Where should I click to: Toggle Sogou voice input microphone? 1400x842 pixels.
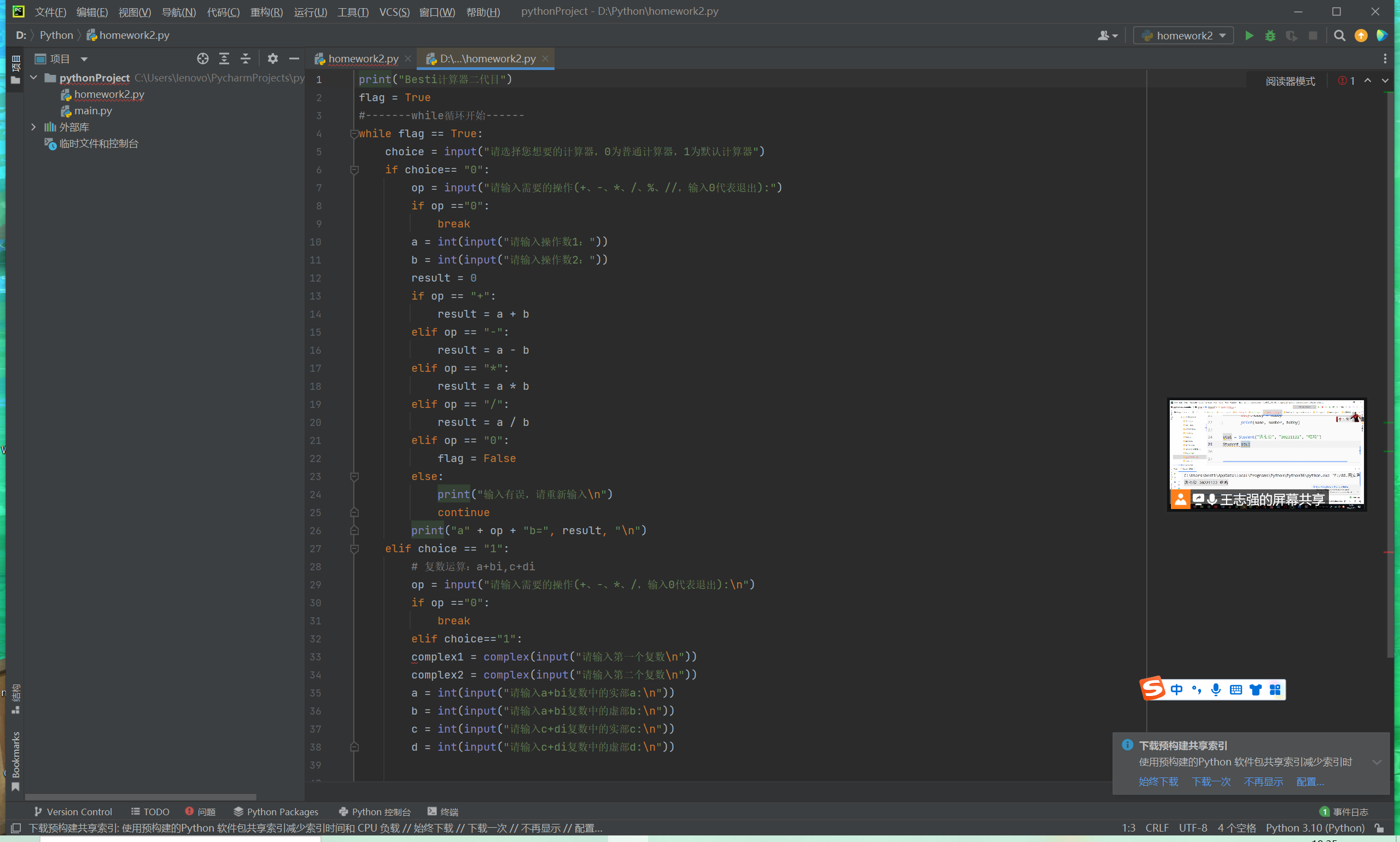coord(1216,689)
